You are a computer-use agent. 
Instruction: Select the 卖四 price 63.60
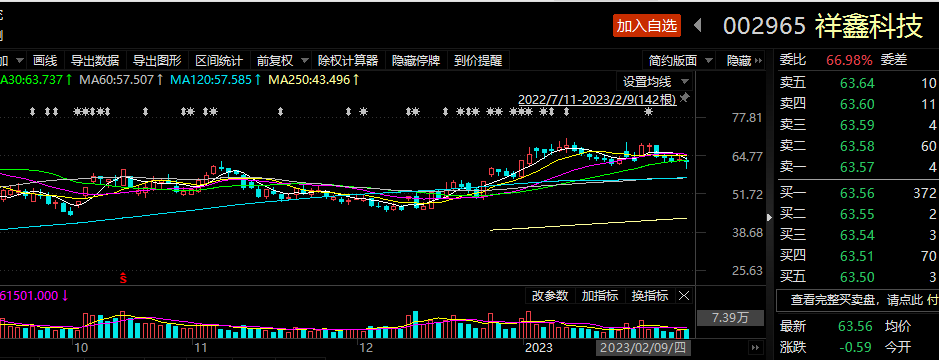coord(857,104)
